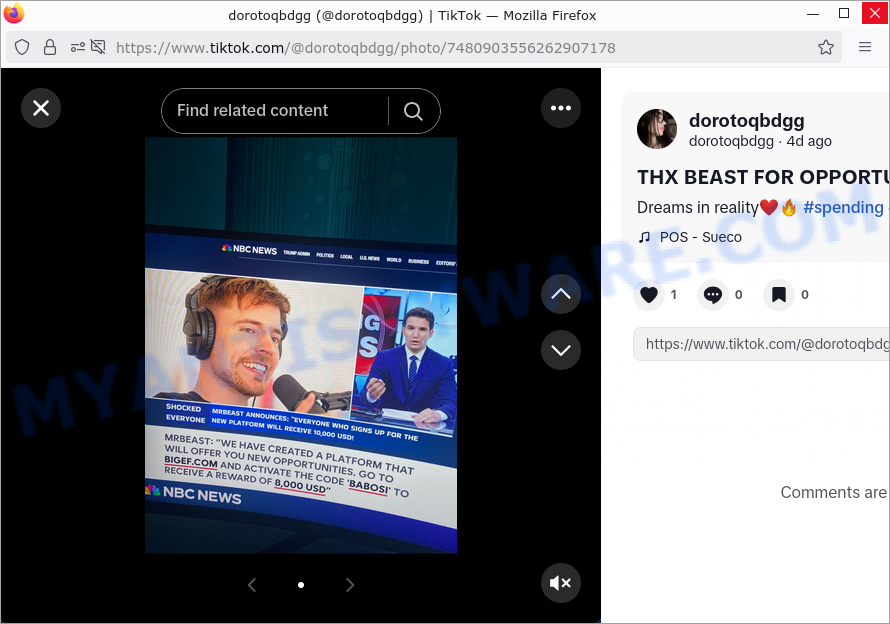Click the dorotoqbdgg profile avatar
Image resolution: width=890 pixels, height=624 pixels.
[657, 130]
